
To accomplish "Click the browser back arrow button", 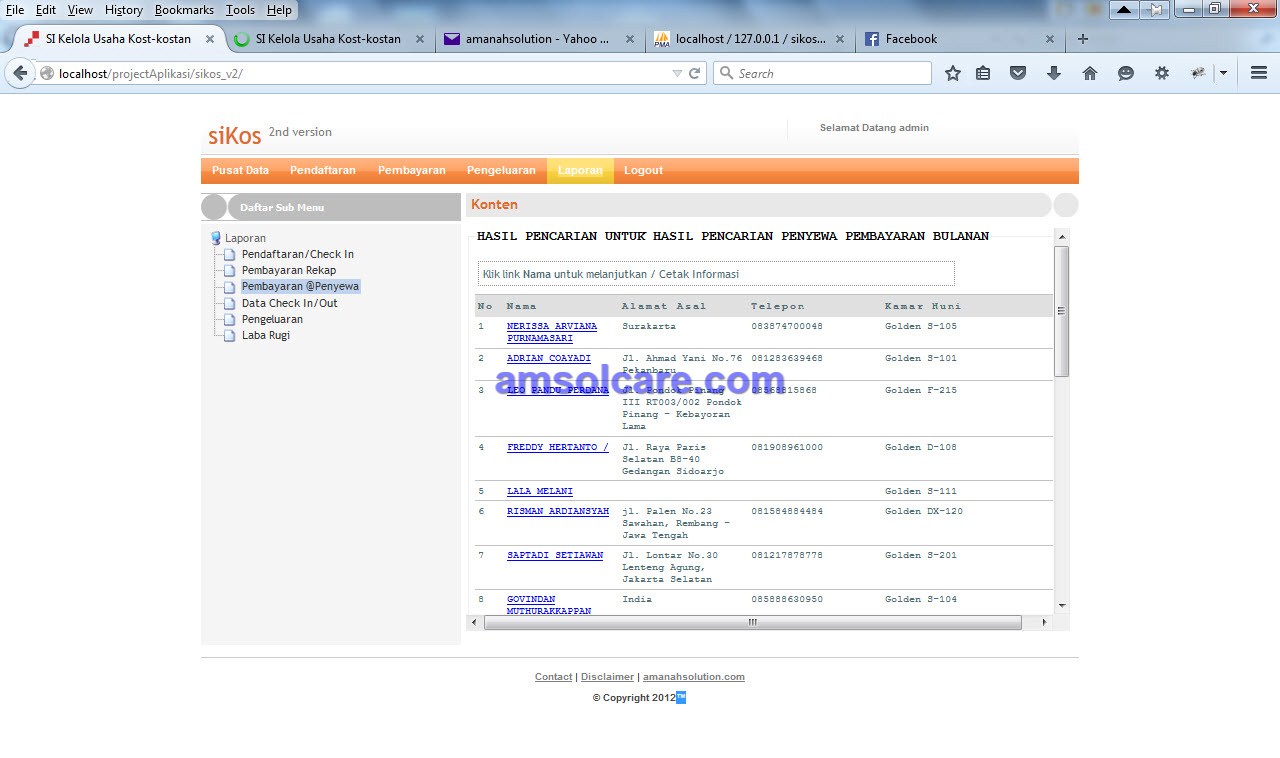I will [20, 73].
